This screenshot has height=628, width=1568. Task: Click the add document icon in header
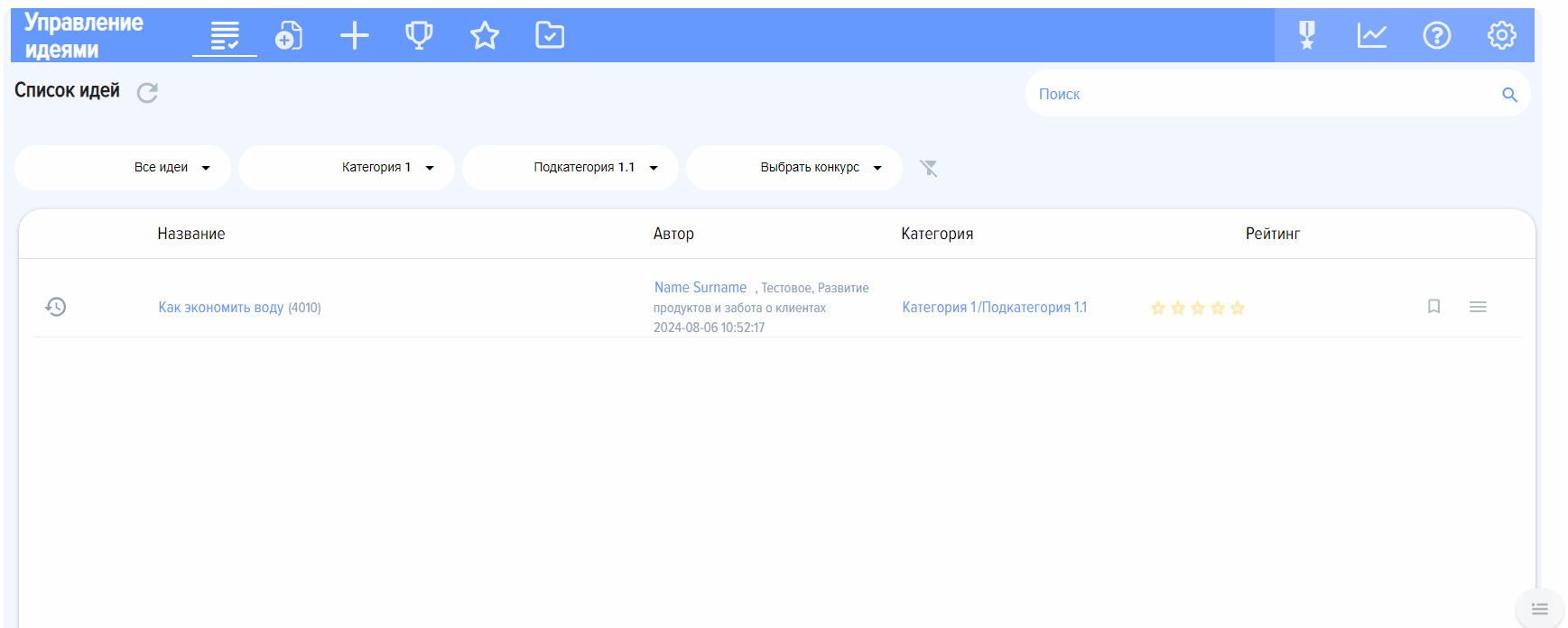(289, 36)
